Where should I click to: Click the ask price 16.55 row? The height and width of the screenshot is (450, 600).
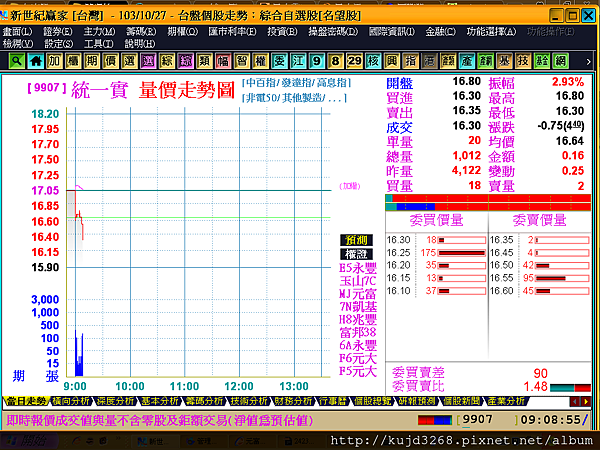[x=540, y=278]
